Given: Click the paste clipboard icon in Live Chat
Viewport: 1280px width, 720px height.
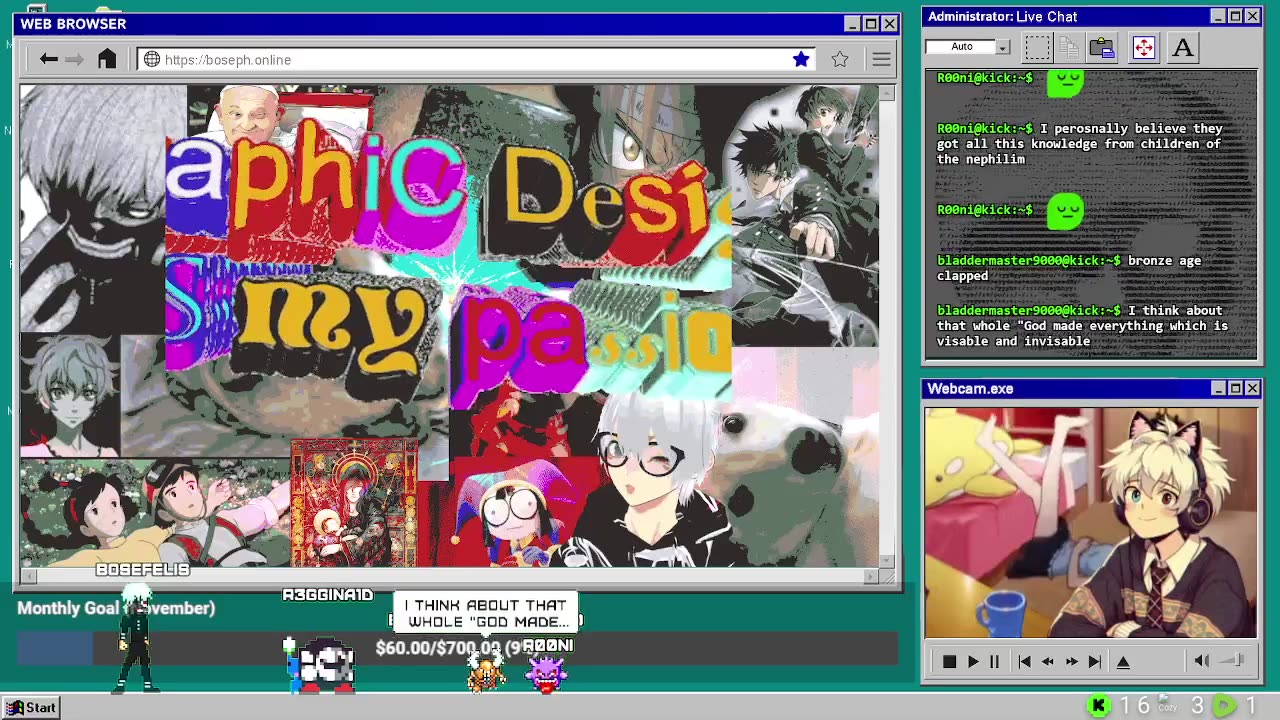Looking at the screenshot, I should tap(1102, 47).
